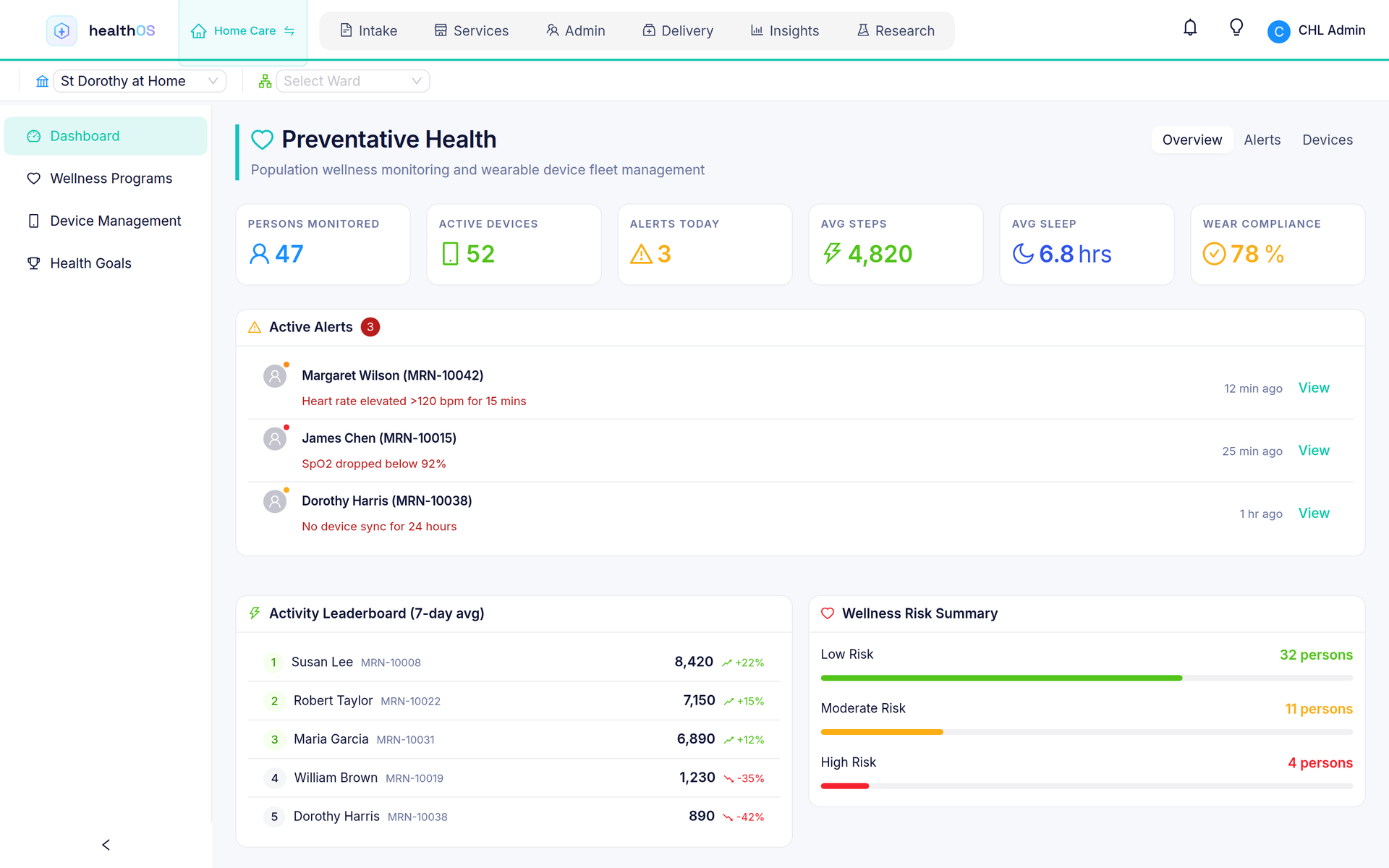Viewport: 1389px width, 868px height.
Task: Click the Activity Leaderboard lightning icon
Action: [255, 613]
